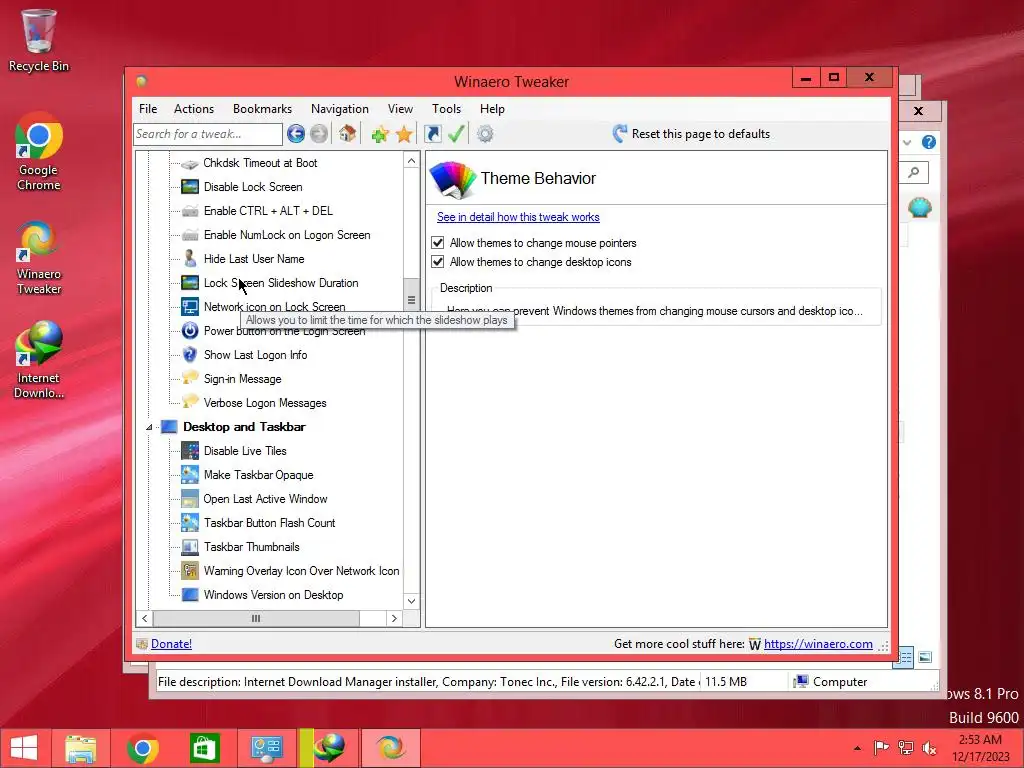
Task: Open the https://winaero.com link
Action: (818, 644)
